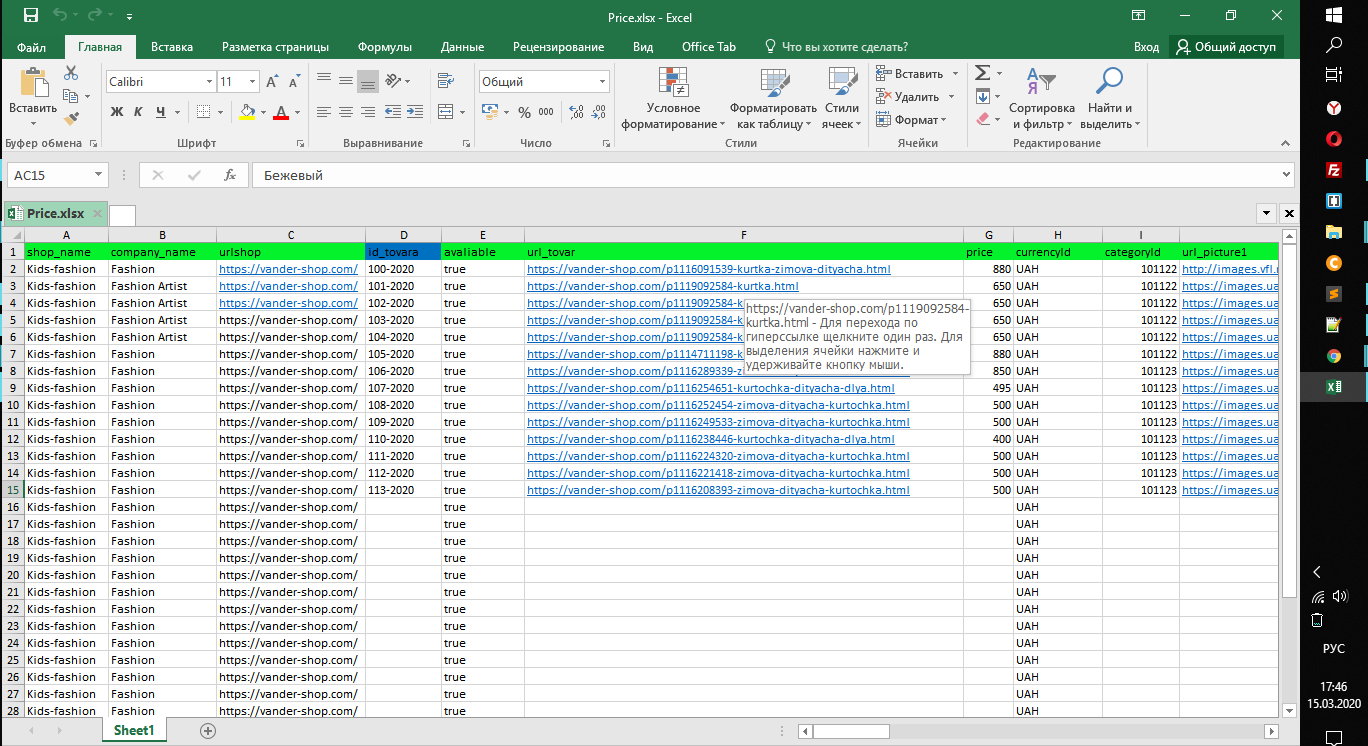Apply yellow fill color bucket

click(248, 112)
